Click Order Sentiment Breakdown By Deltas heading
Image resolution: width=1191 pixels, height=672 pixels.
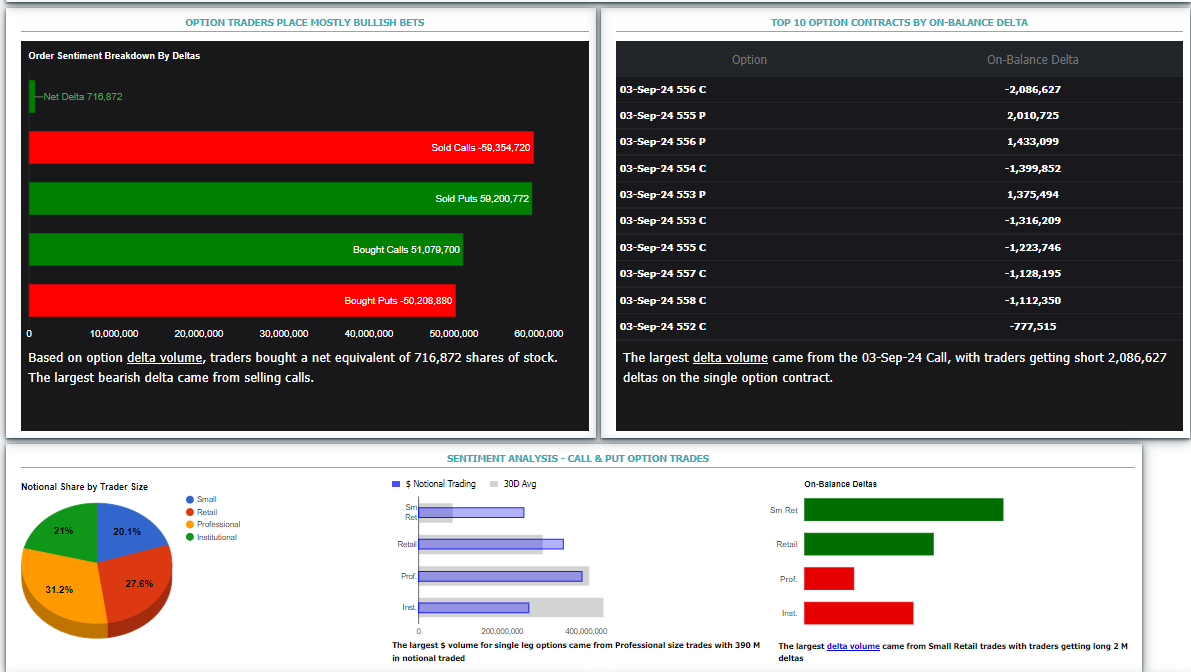click(114, 55)
